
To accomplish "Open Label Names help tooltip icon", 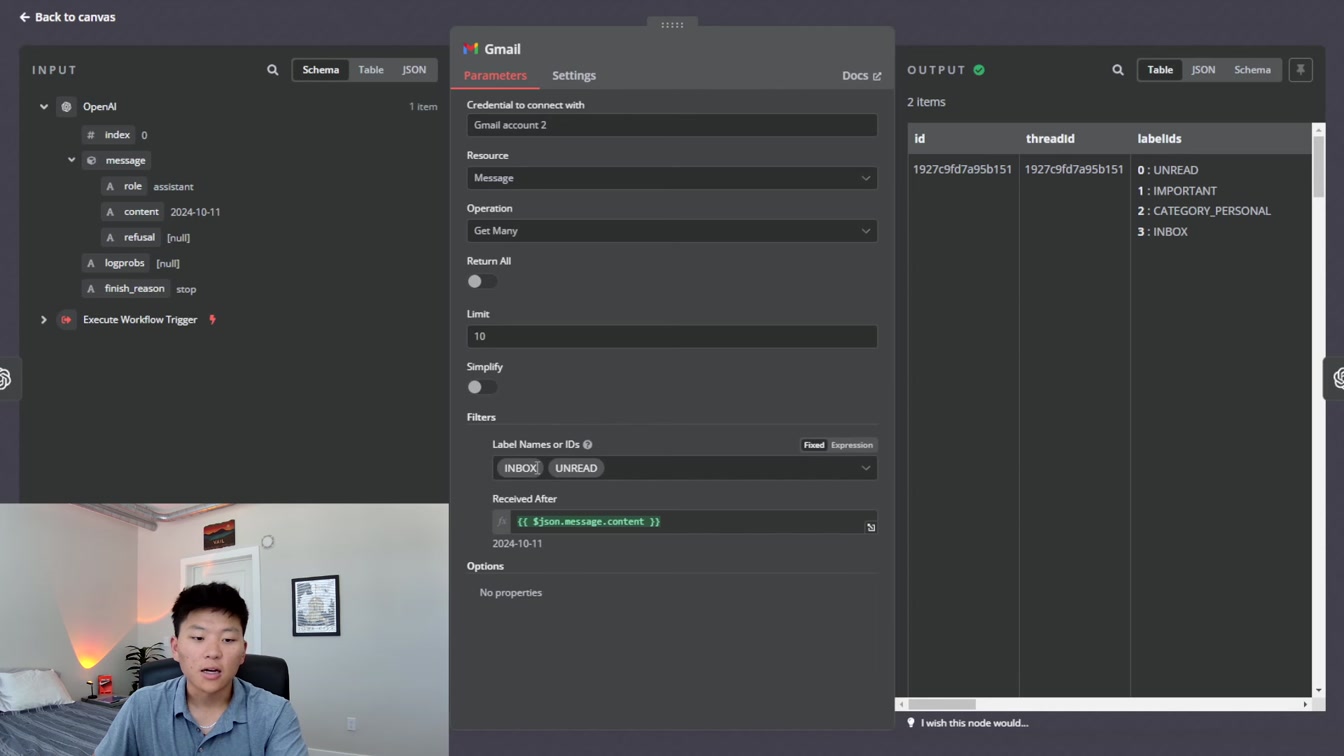I will (x=588, y=445).
